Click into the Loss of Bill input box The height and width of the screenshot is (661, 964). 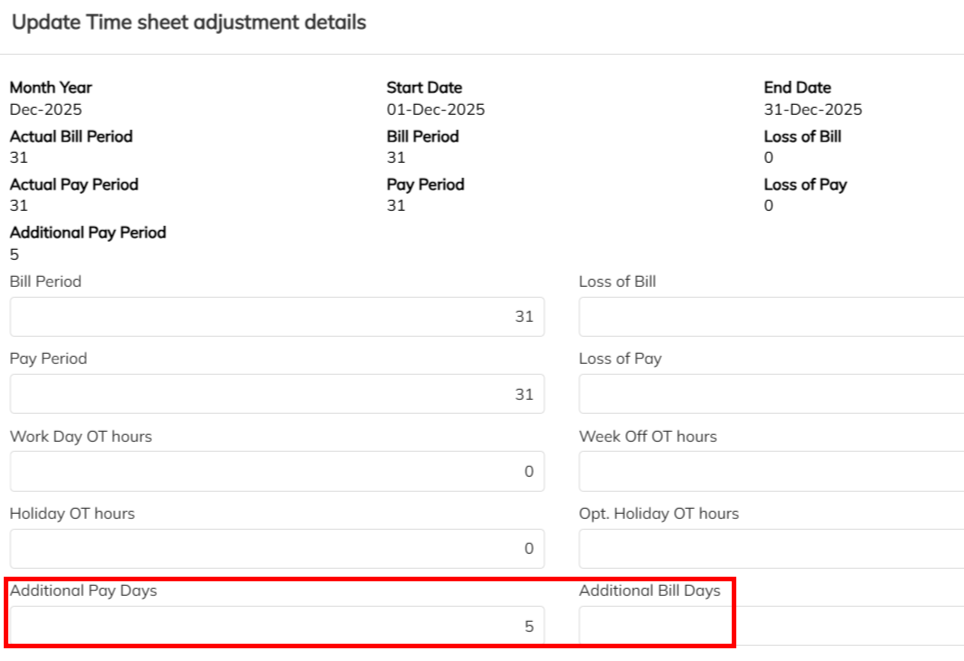[x=770, y=317]
